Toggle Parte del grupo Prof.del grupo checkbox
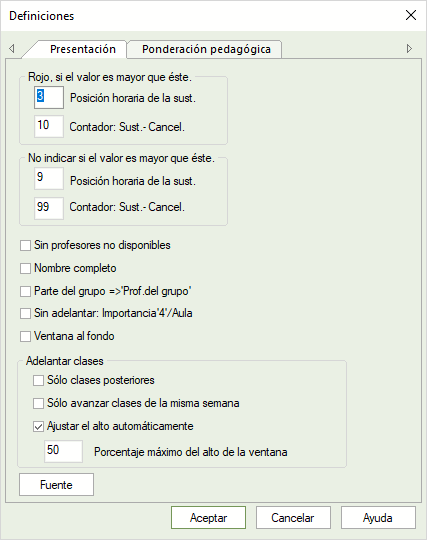The image size is (427, 540). 25,291
